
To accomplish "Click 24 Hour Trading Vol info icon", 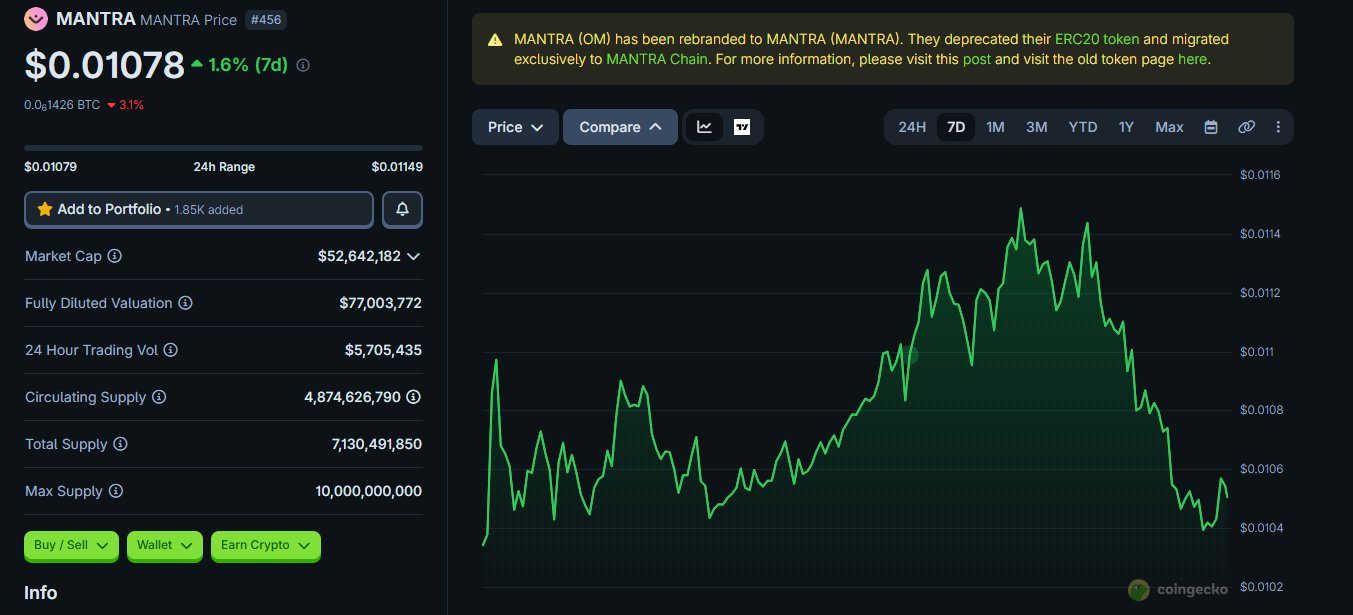I will tap(170, 350).
